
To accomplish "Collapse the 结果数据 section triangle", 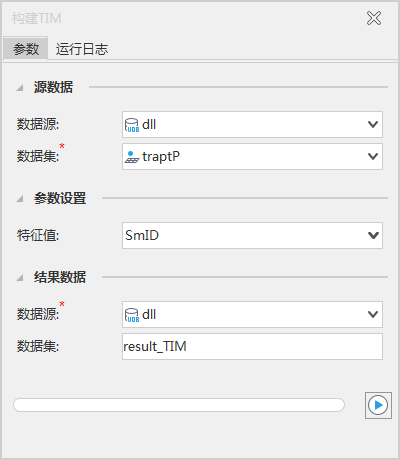I will point(20,277).
